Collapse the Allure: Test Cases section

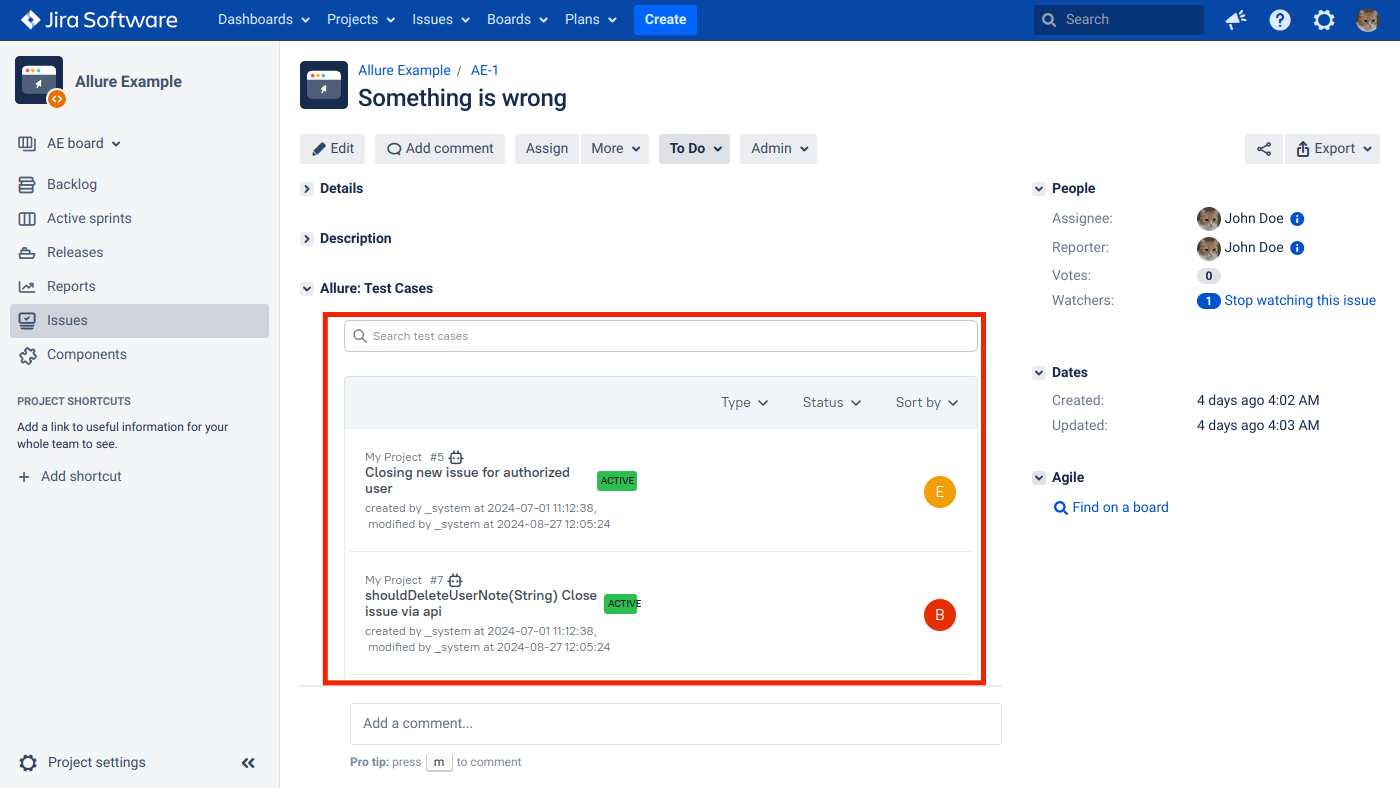point(307,289)
